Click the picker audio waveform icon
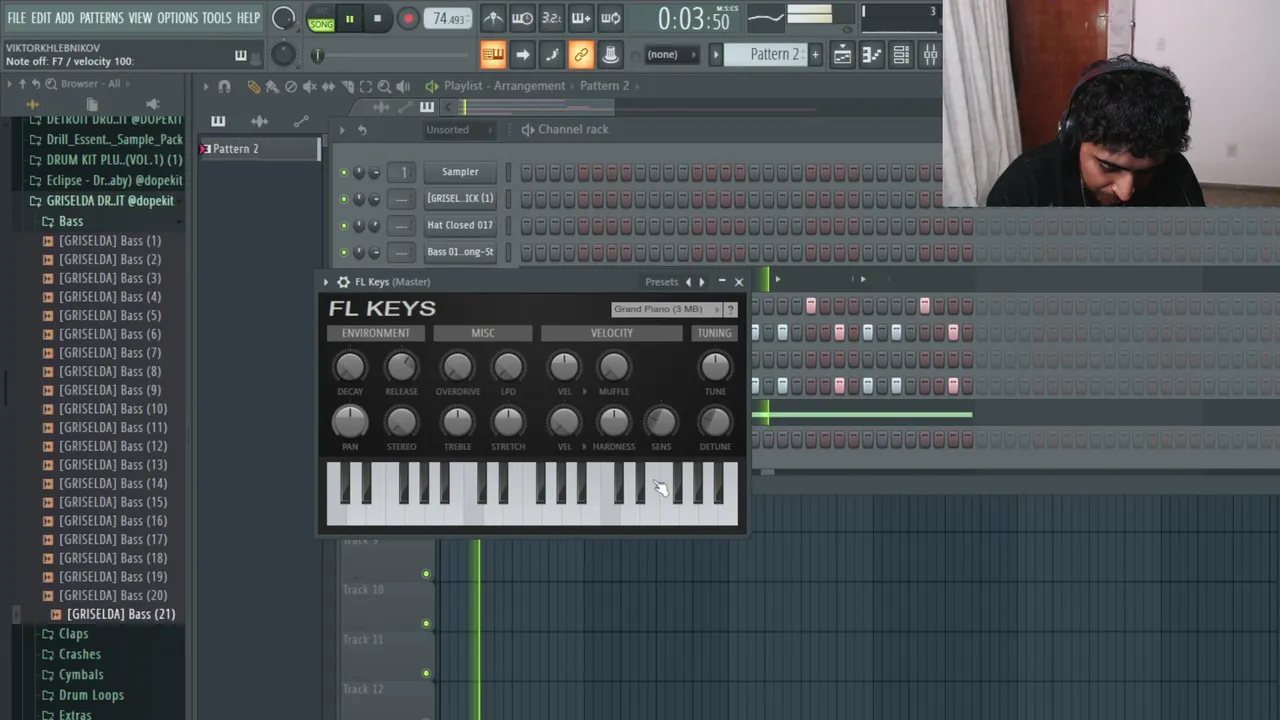Screen dimensions: 1280x720 [259, 121]
